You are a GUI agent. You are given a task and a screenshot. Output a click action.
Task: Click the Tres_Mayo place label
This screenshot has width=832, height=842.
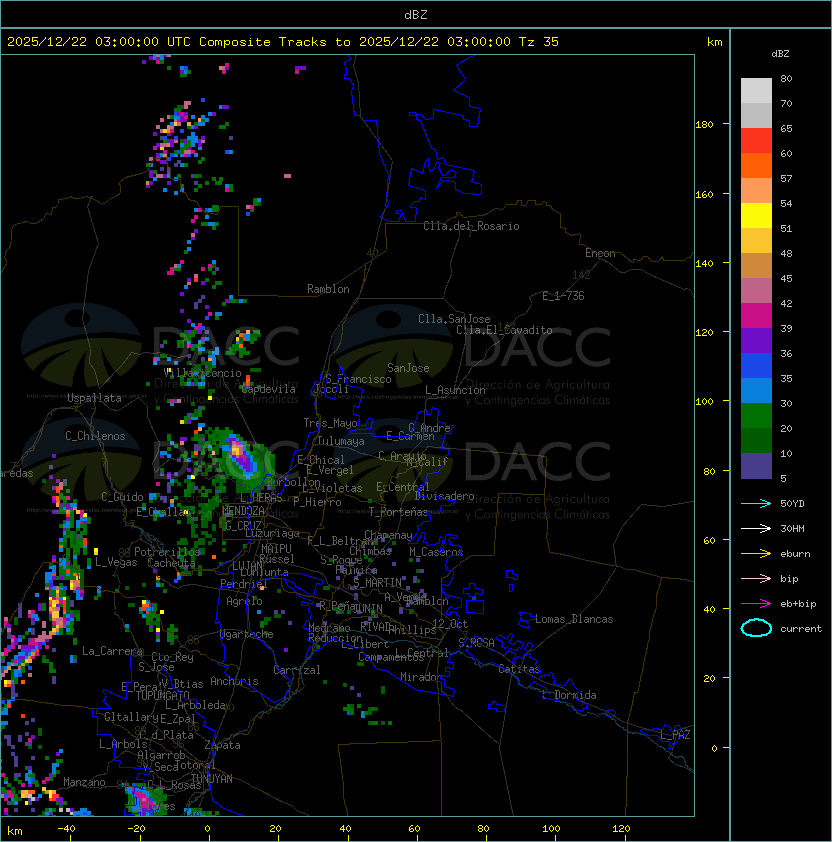pos(330,423)
